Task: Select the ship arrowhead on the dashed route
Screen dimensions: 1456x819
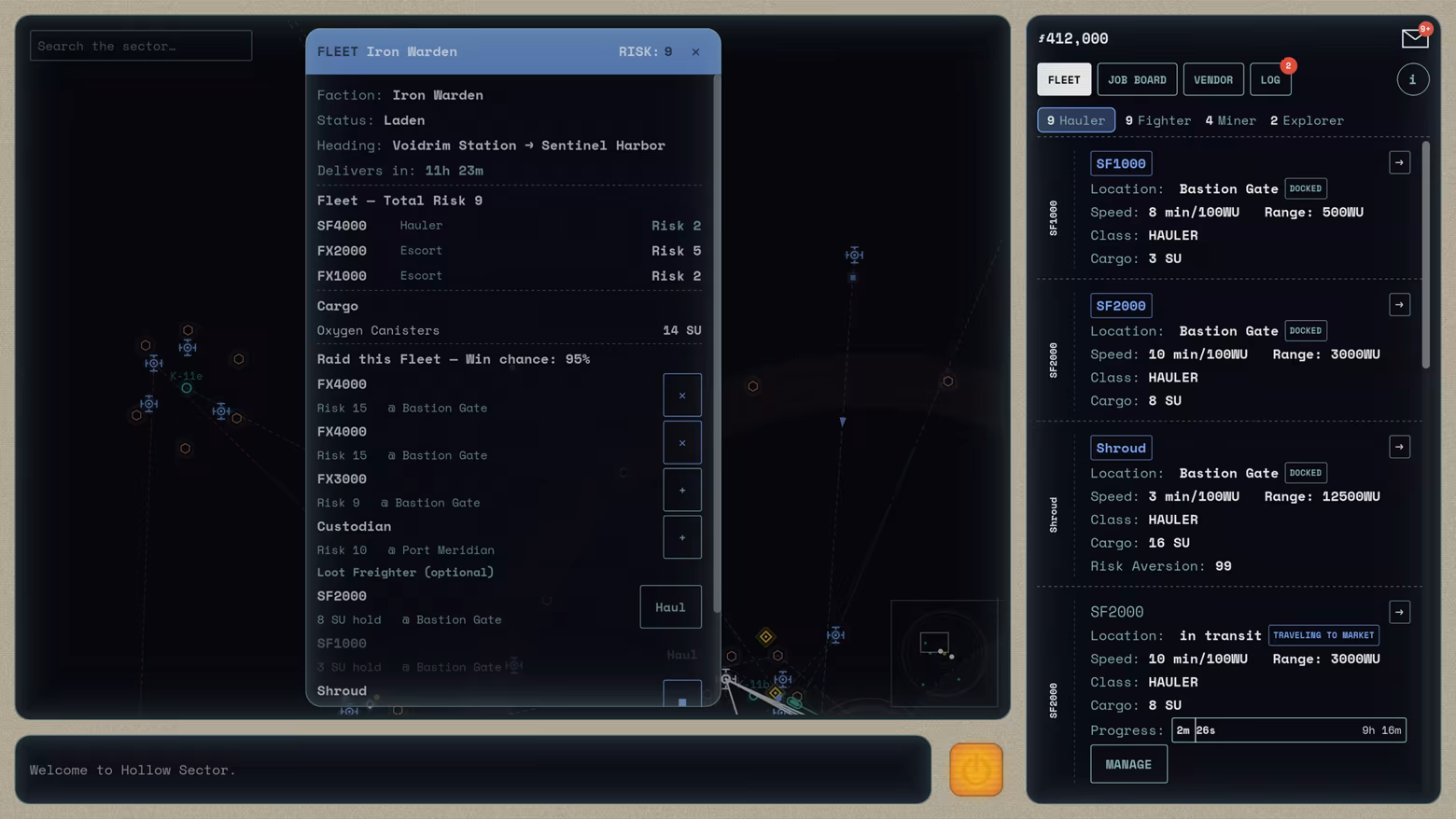Action: point(842,422)
